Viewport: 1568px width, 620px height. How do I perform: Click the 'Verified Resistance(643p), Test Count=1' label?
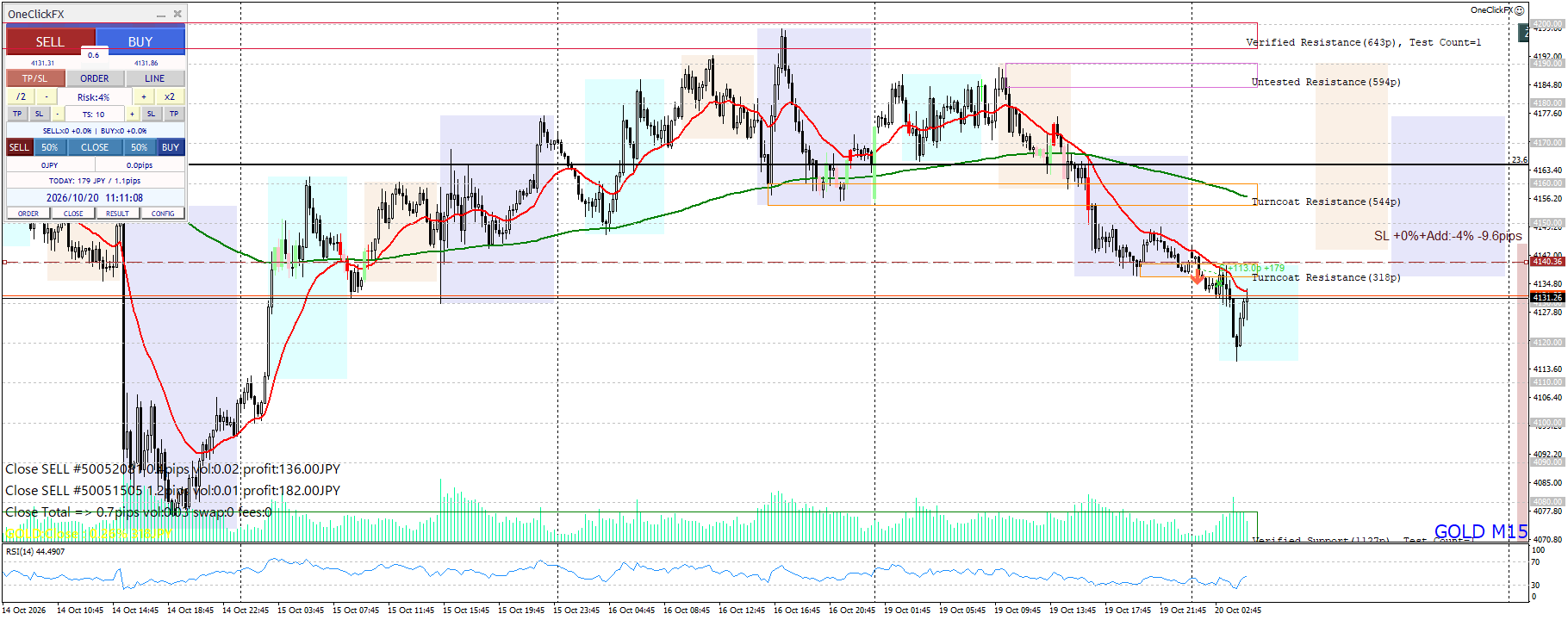1364,42
